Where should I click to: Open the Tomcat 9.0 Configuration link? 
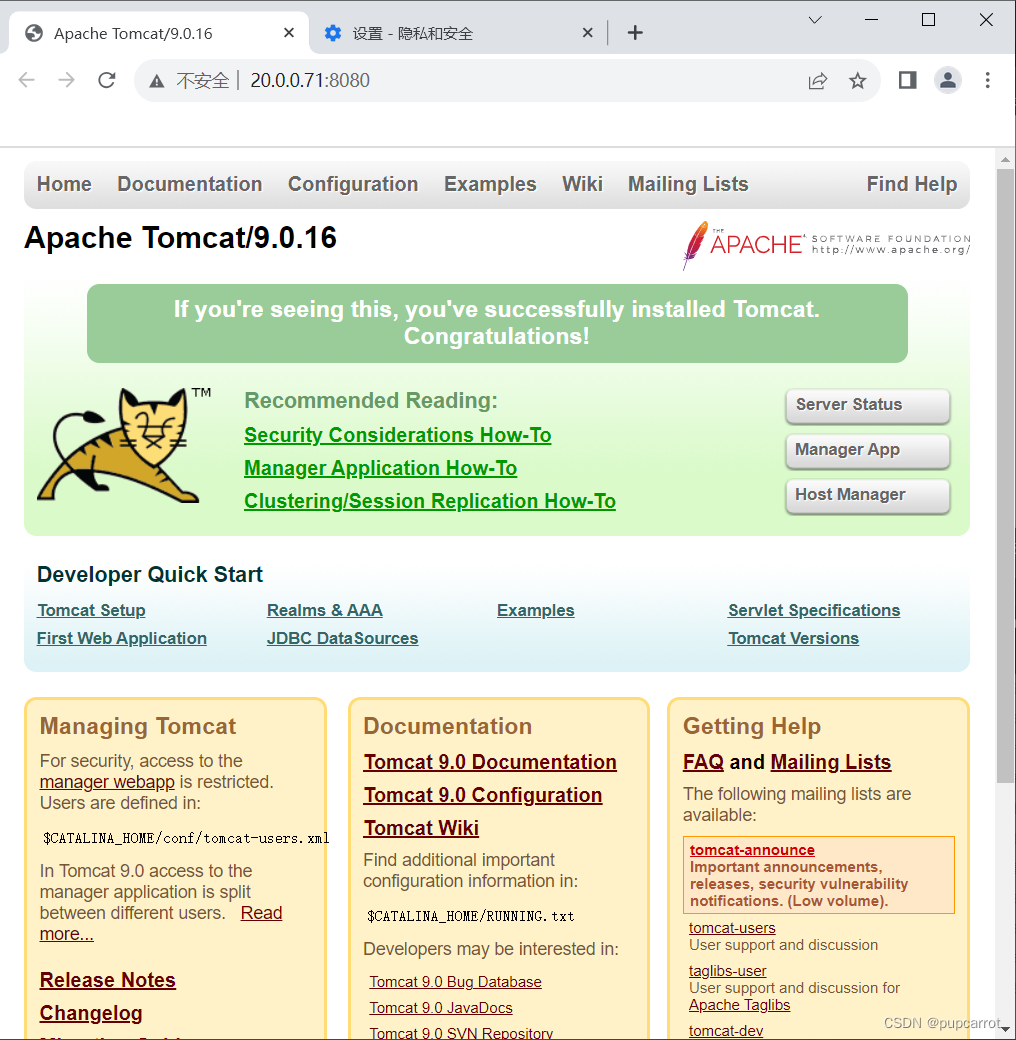tap(483, 795)
